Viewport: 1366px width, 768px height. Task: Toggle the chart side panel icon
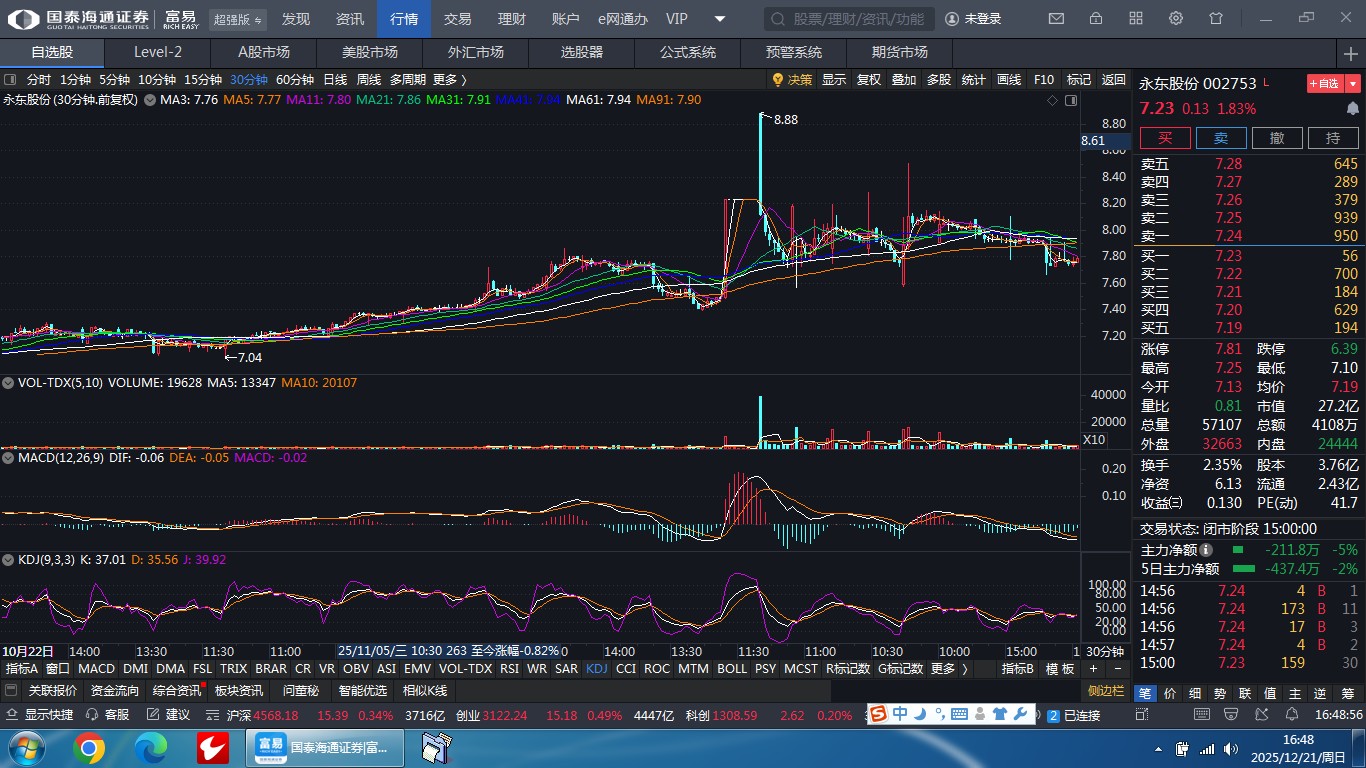click(1071, 100)
